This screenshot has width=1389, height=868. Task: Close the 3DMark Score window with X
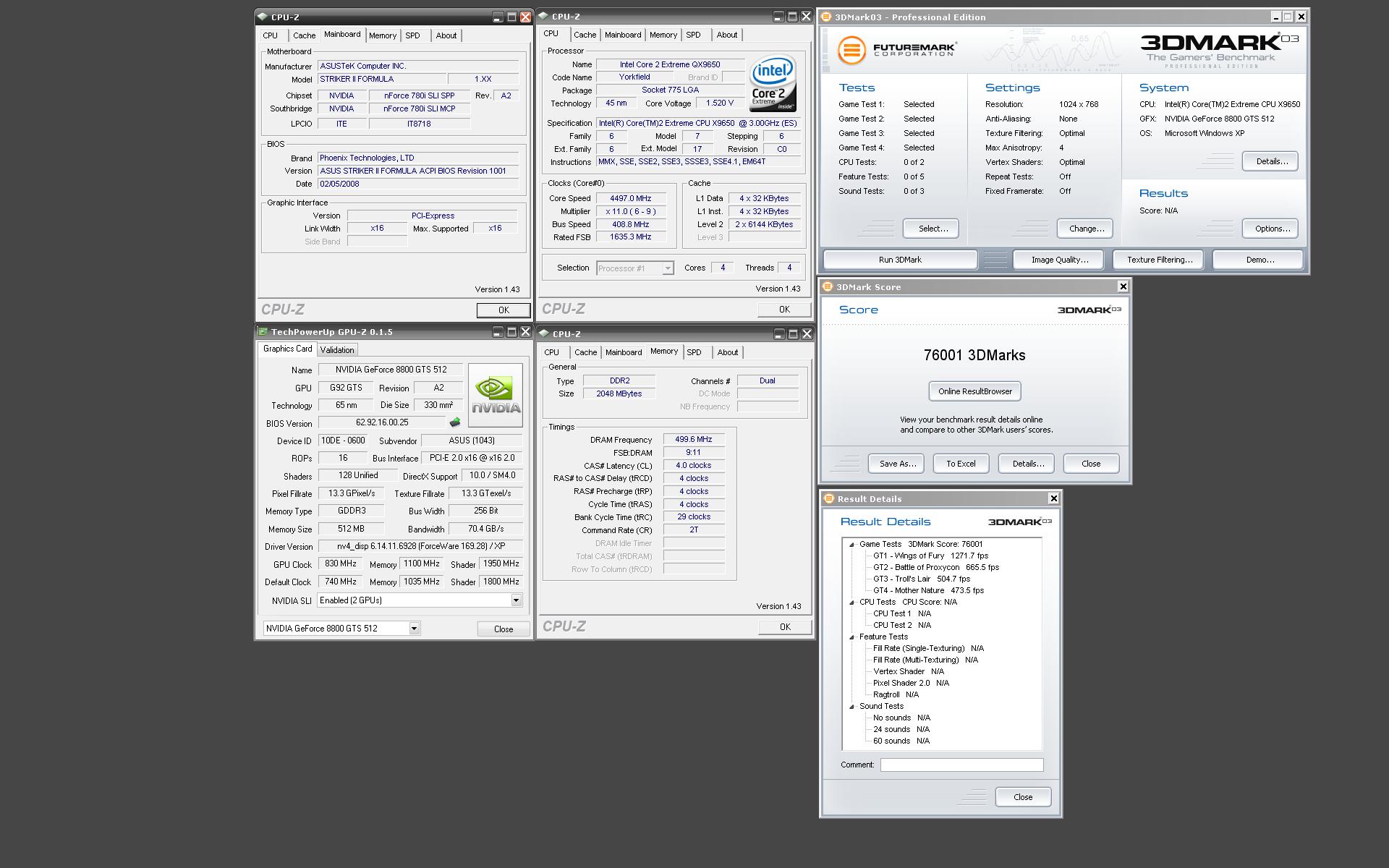click(1123, 286)
